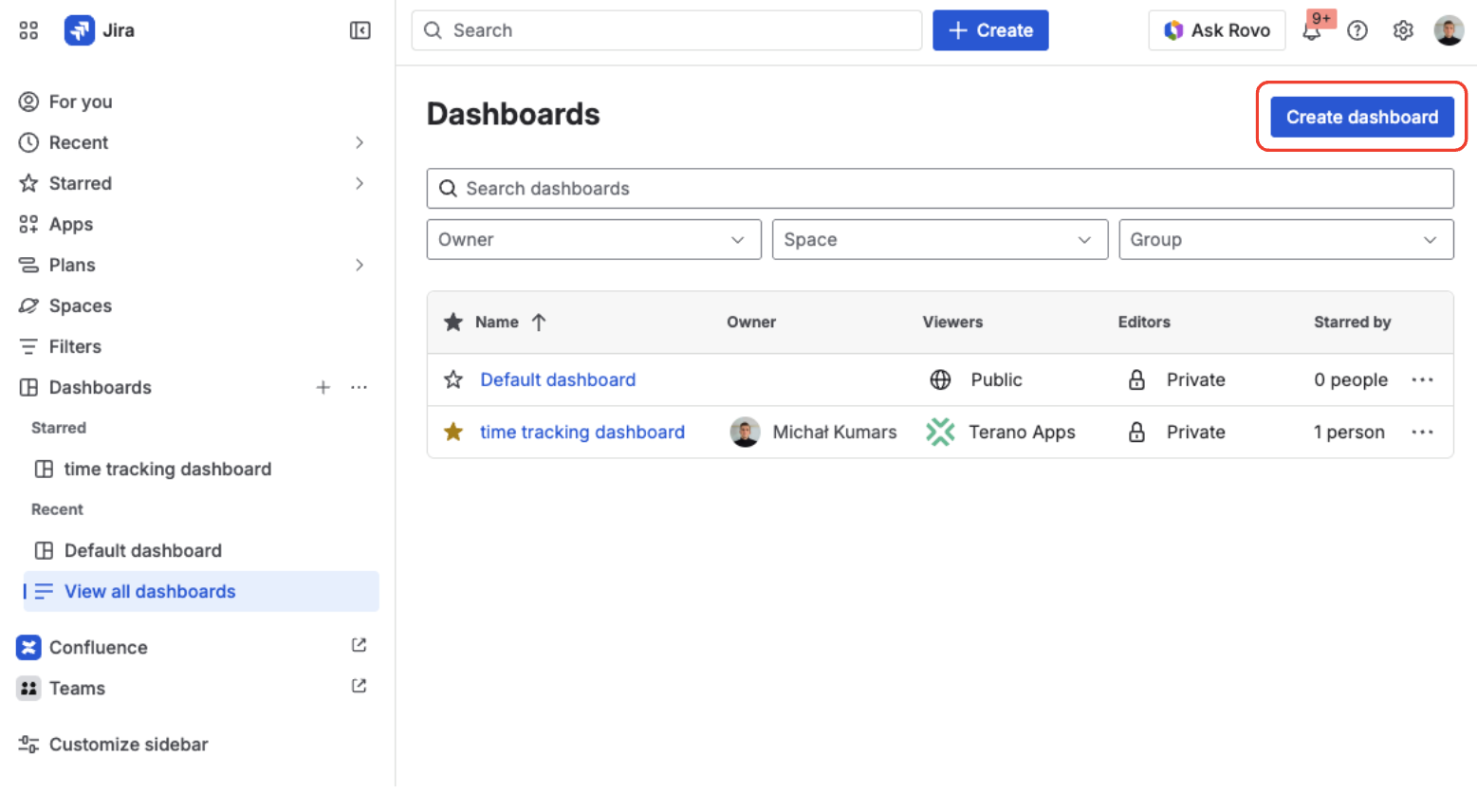Image resolution: width=1477 pixels, height=812 pixels.
Task: Click the Ask Rovo button
Action: pos(1216,29)
